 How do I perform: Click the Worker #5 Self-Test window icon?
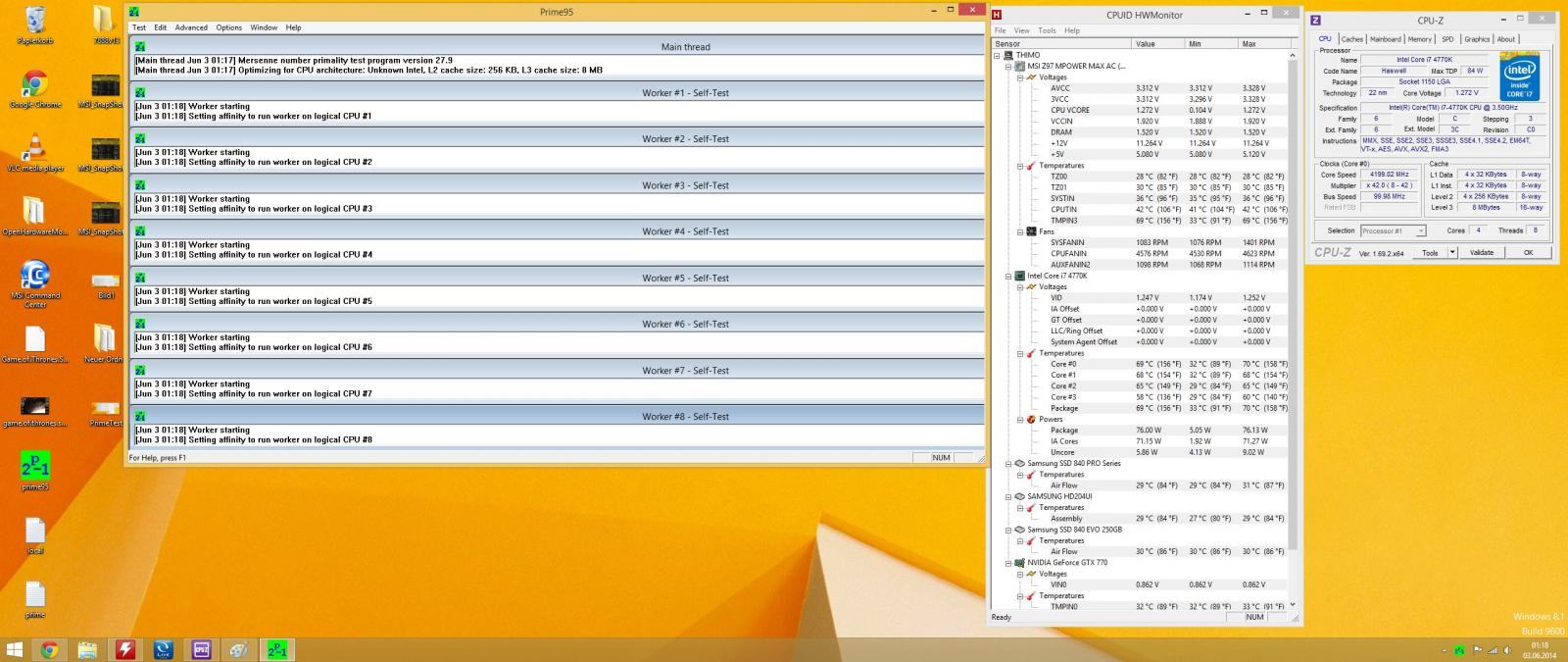click(x=140, y=278)
